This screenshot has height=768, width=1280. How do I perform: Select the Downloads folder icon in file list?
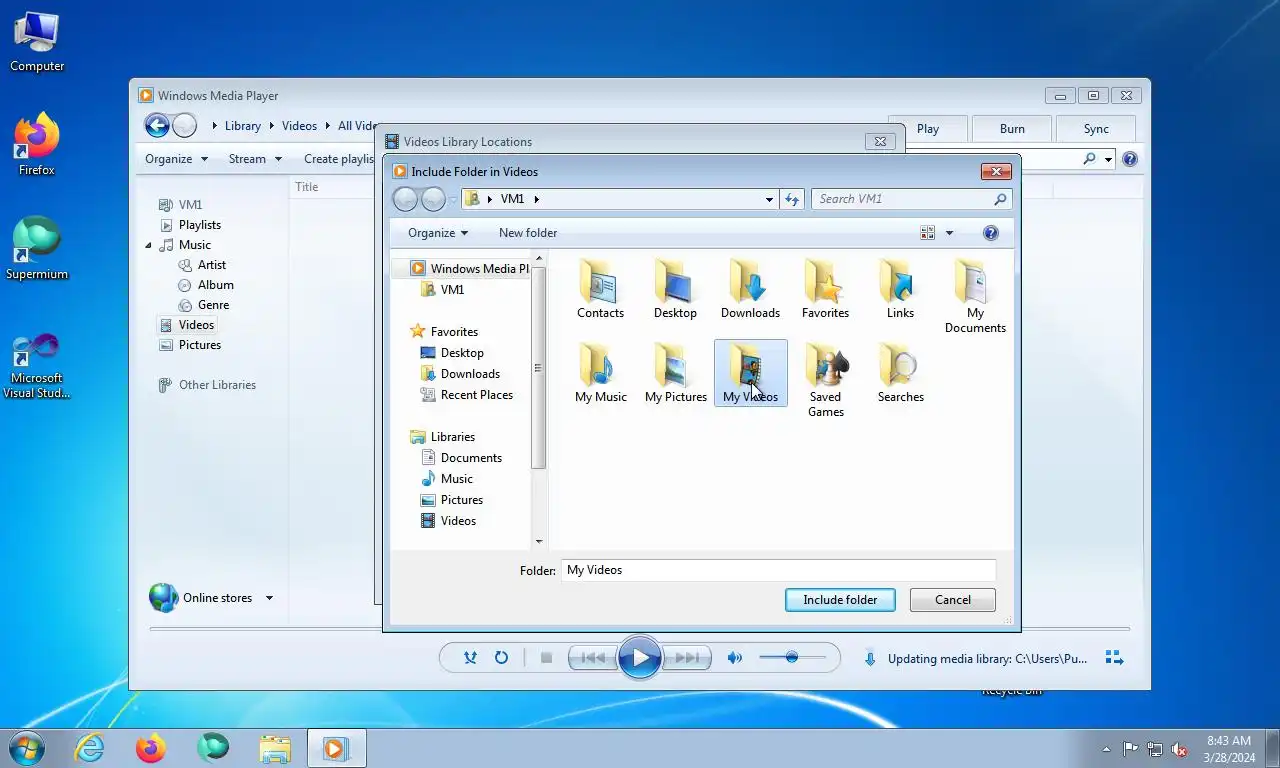(750, 290)
